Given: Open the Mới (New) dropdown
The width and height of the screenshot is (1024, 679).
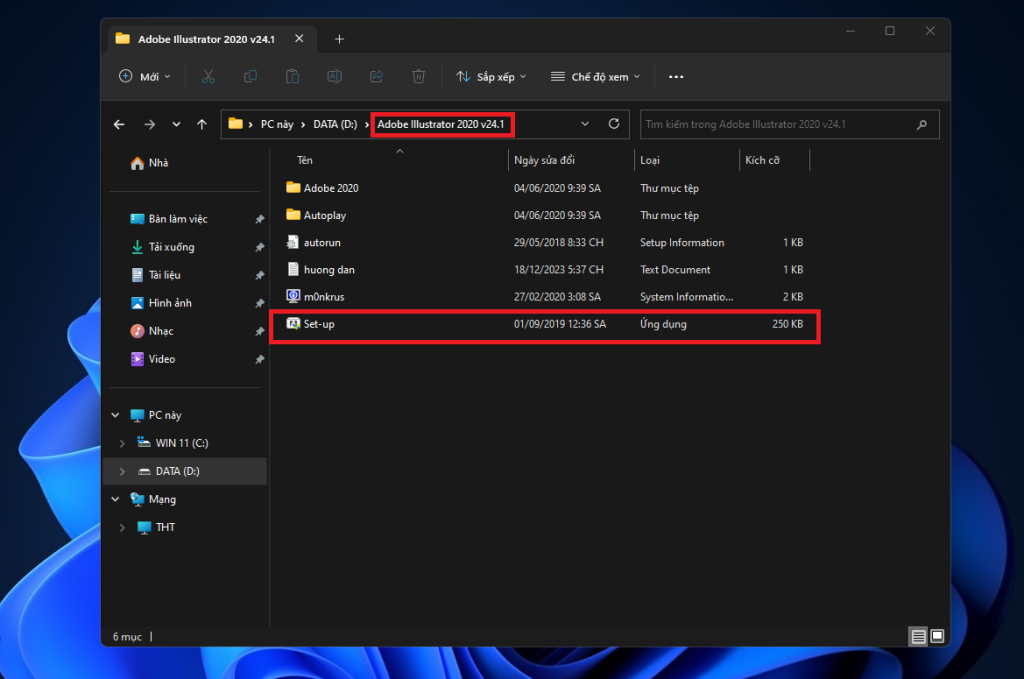Looking at the screenshot, I should 145,76.
